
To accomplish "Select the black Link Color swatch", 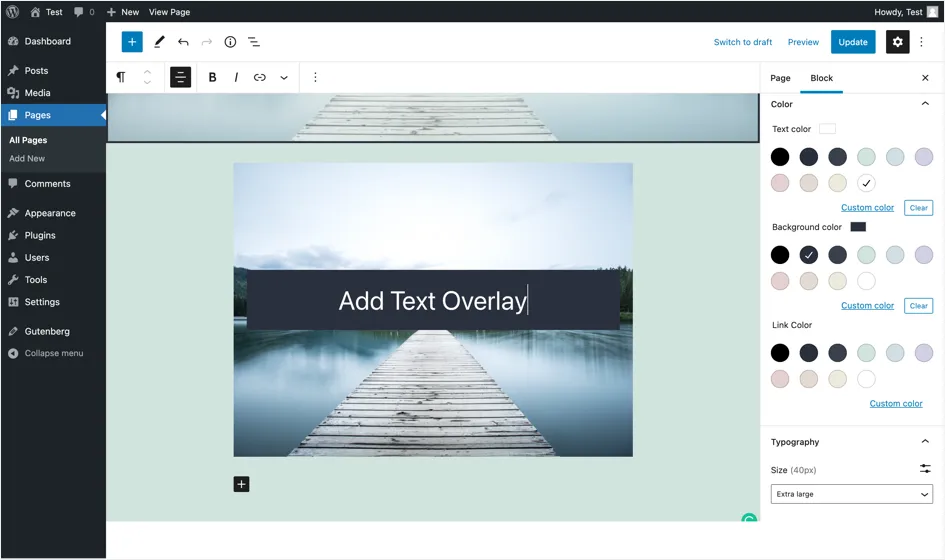I will click(780, 353).
